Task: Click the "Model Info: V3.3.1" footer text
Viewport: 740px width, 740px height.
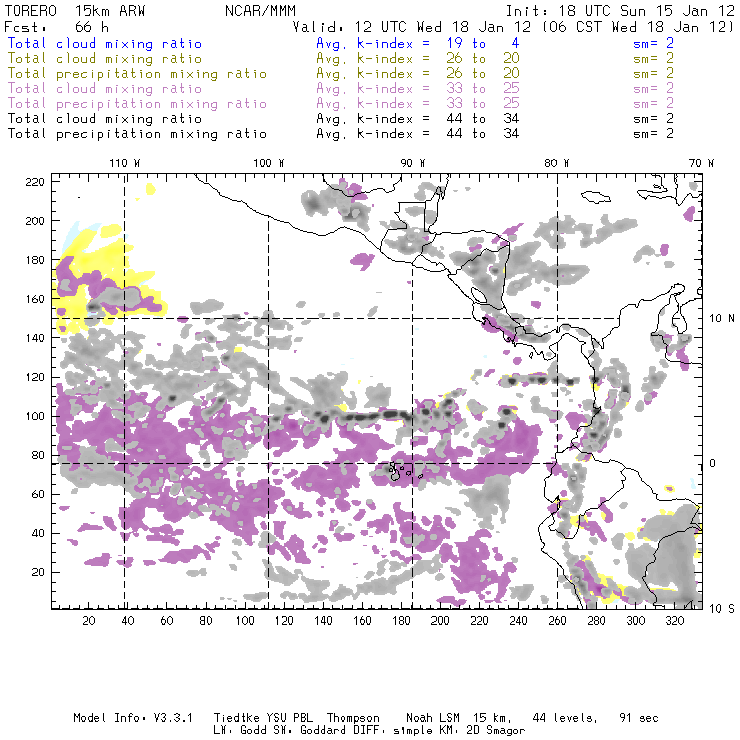Action: (x=133, y=718)
